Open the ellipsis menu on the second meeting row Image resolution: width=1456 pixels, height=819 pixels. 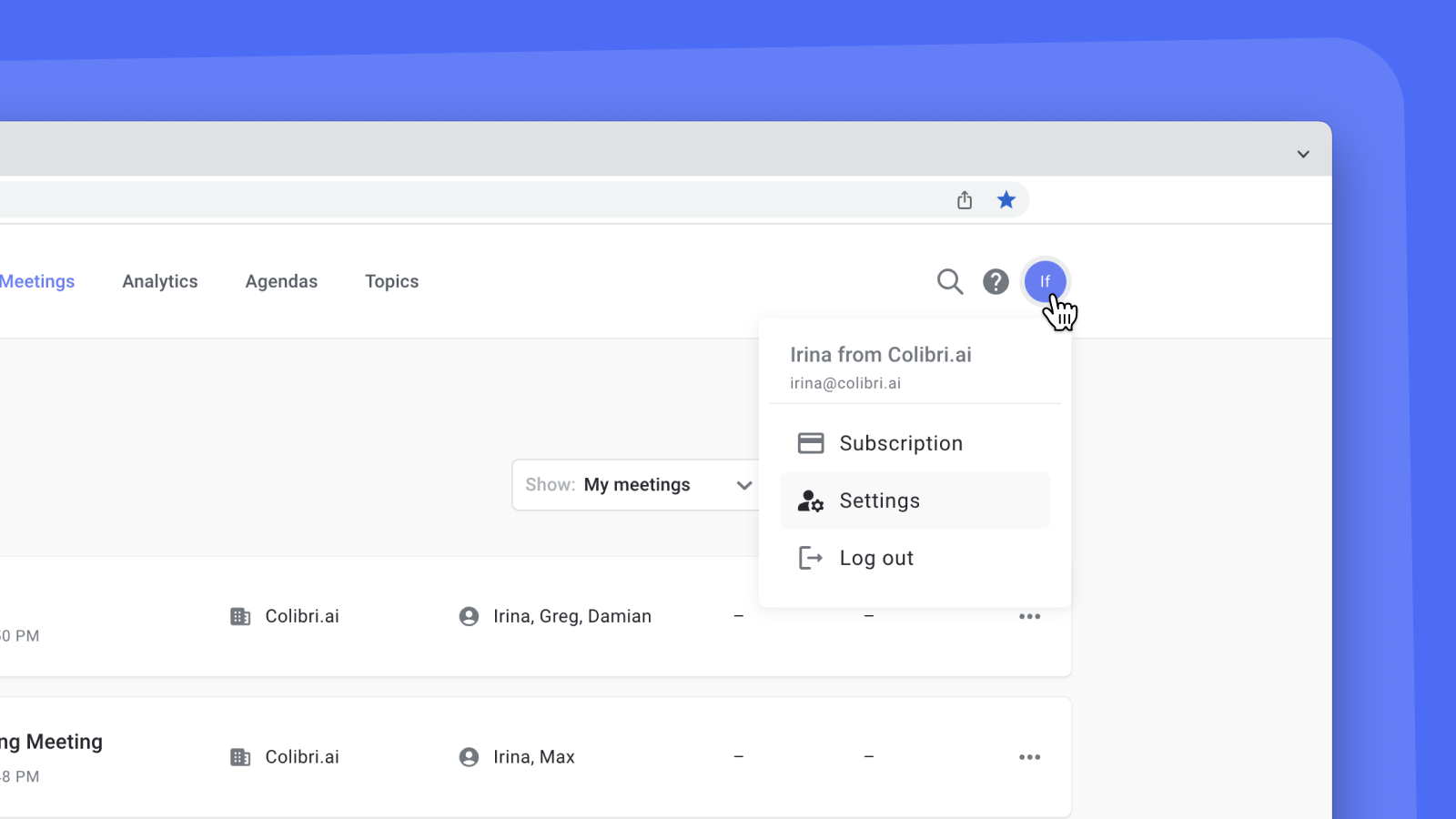tap(1029, 756)
